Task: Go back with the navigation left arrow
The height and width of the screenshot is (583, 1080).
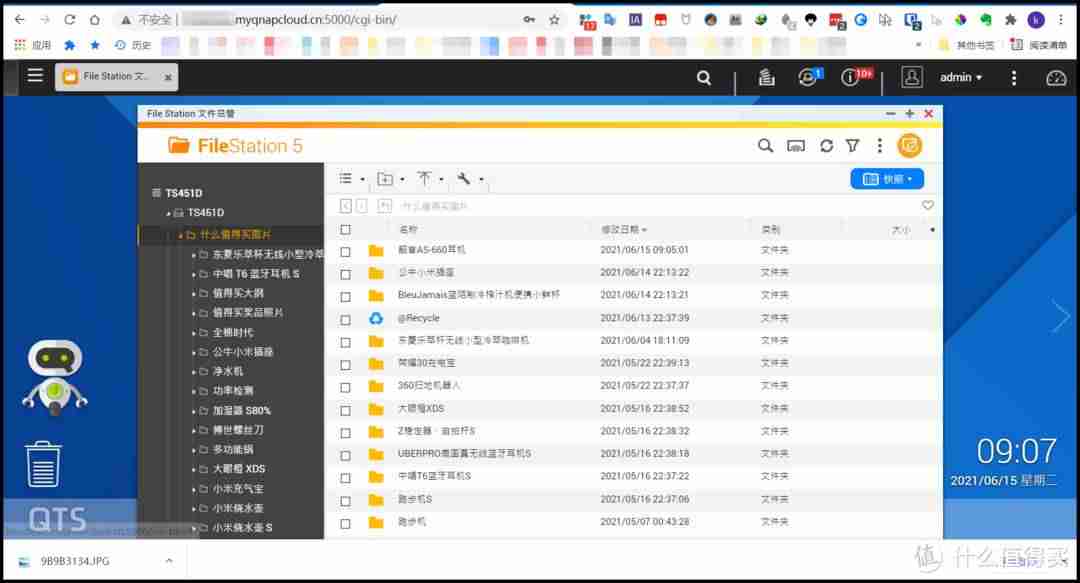Action: [x=346, y=205]
